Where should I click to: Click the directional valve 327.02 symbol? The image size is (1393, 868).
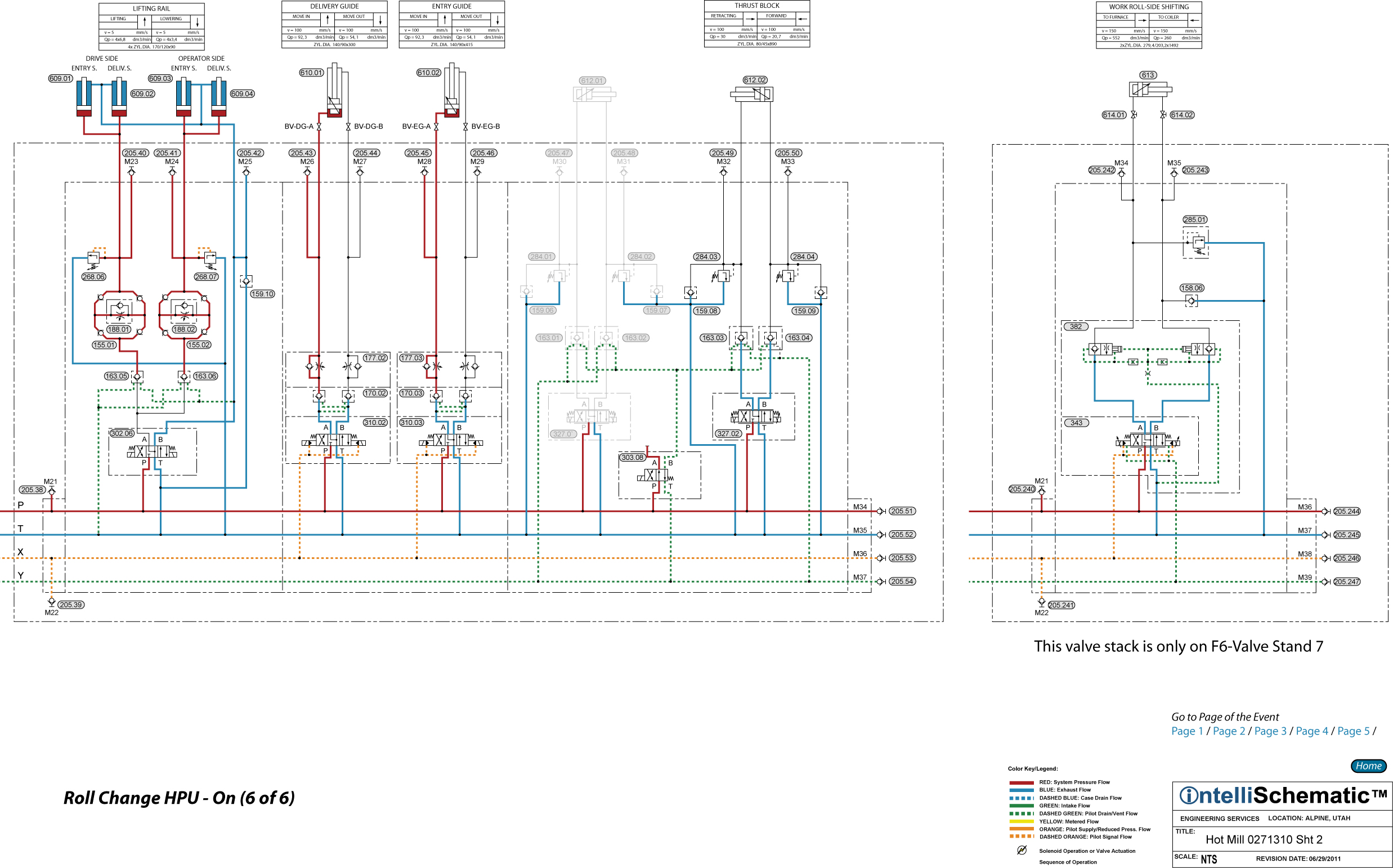tap(755, 417)
